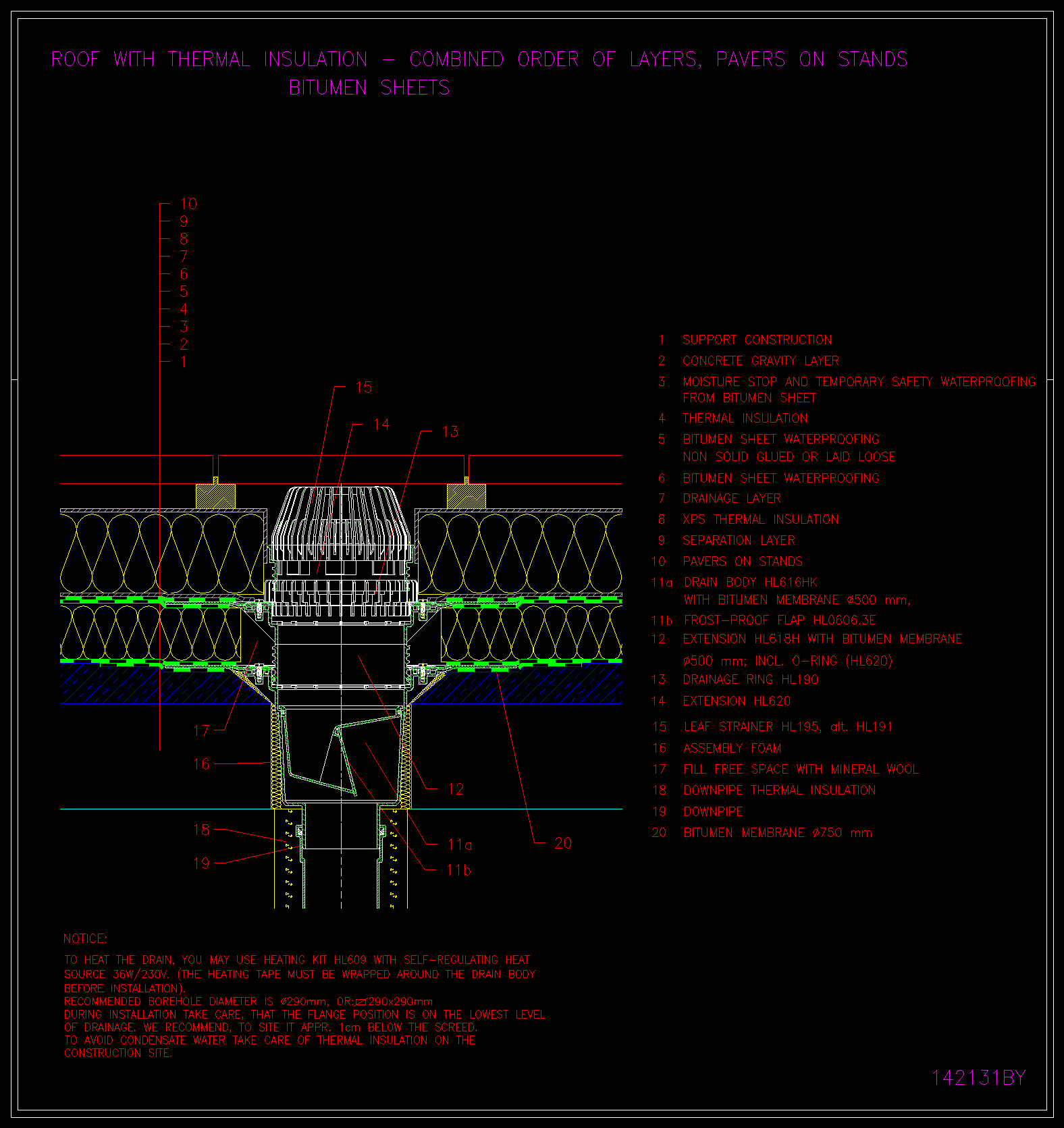Click the 'TO HEAT THE DRAIN' note line
The image size is (1064, 1128).
(297, 960)
